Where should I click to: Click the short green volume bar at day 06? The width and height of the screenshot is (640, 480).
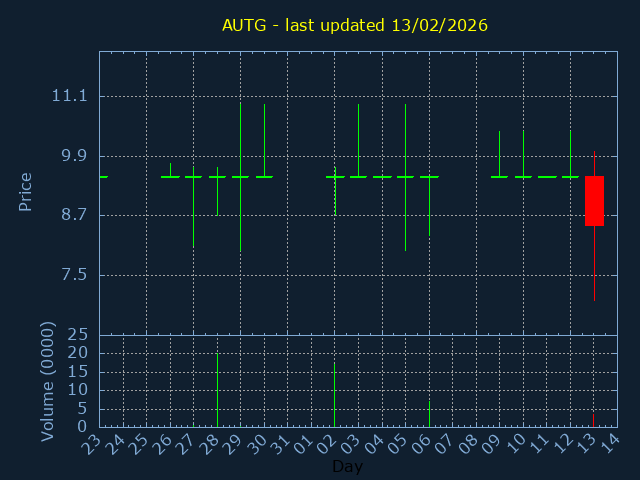click(429, 414)
